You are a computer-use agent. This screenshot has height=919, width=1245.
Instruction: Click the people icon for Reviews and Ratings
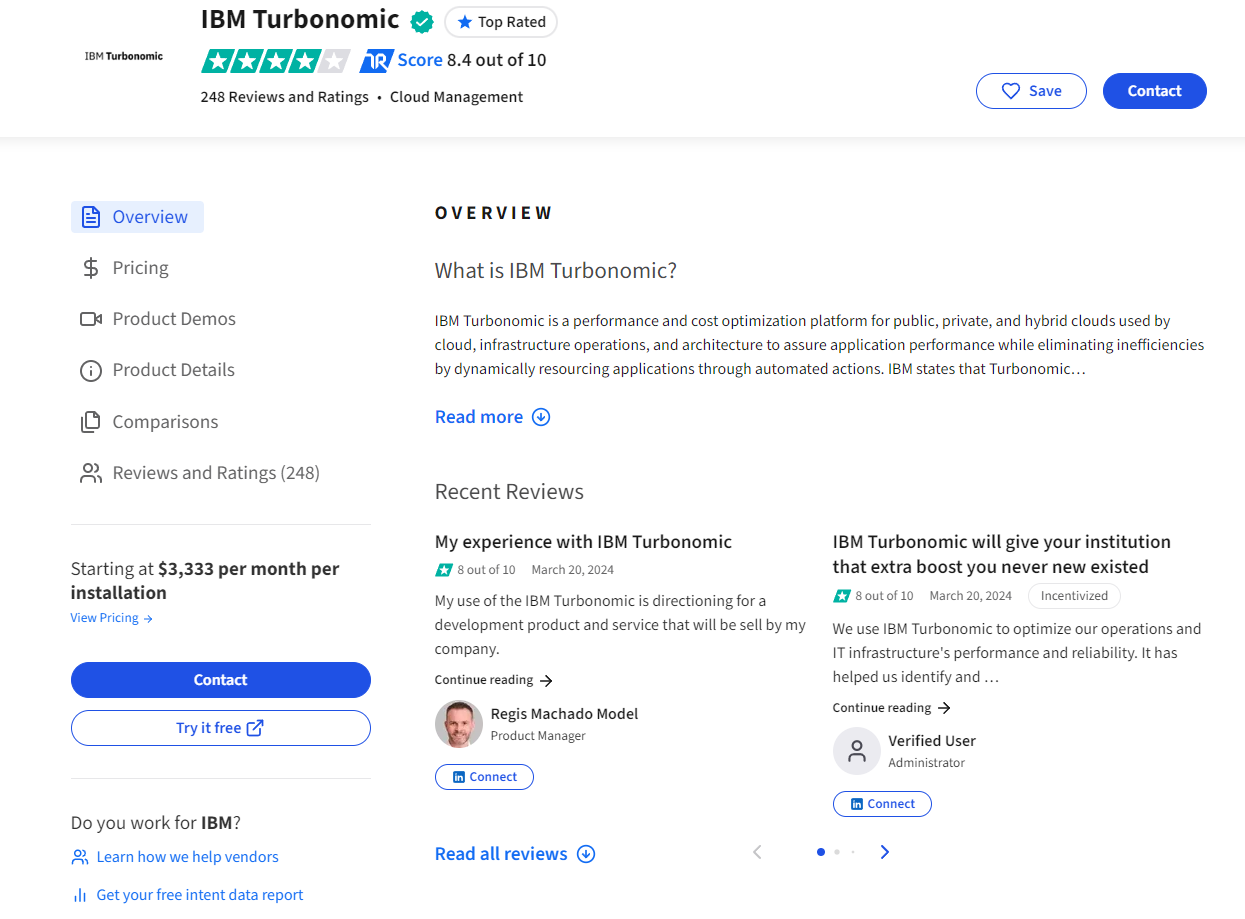[x=91, y=473]
